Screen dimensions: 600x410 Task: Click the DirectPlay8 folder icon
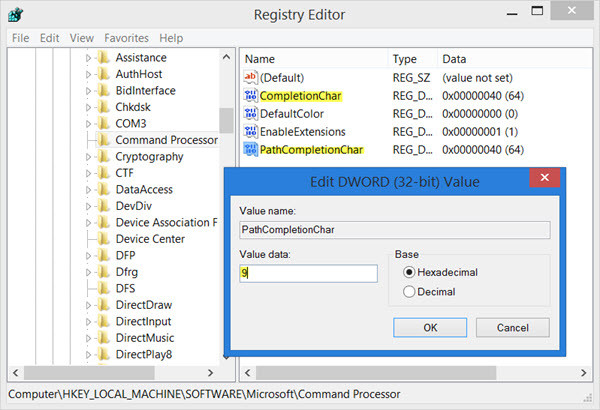103,354
